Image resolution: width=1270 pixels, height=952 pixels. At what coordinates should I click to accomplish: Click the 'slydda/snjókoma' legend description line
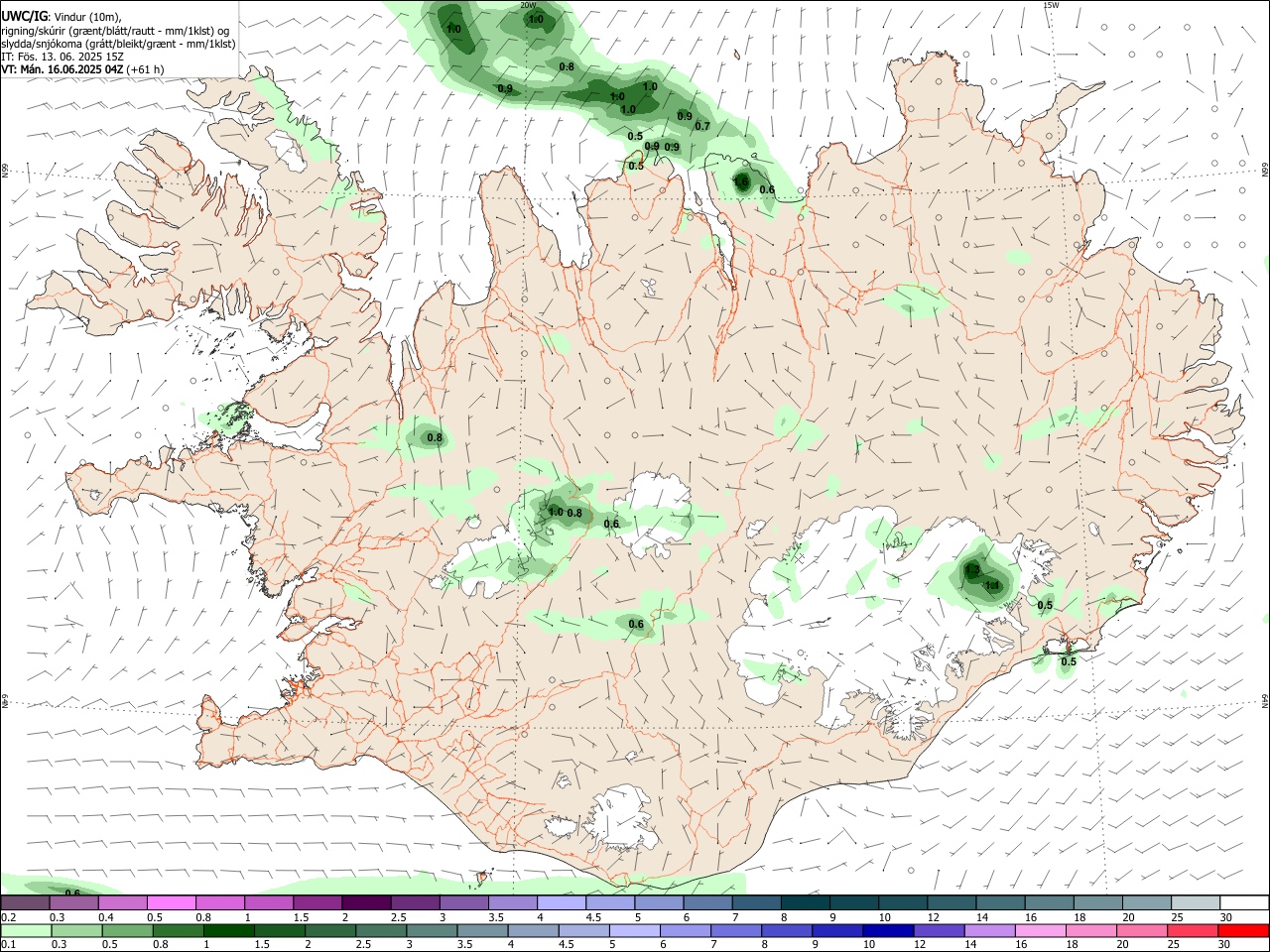click(118, 44)
